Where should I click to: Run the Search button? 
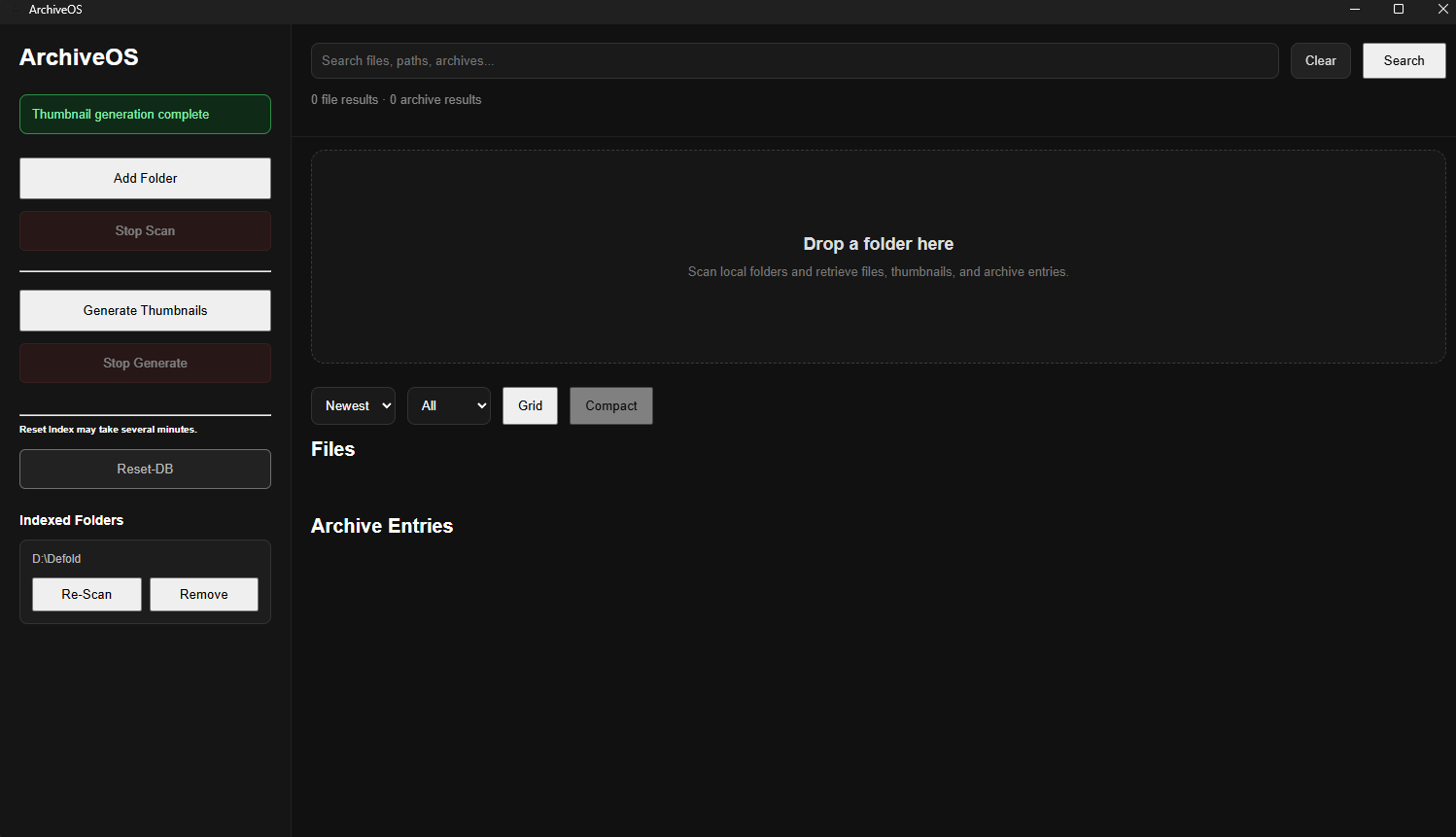point(1404,60)
